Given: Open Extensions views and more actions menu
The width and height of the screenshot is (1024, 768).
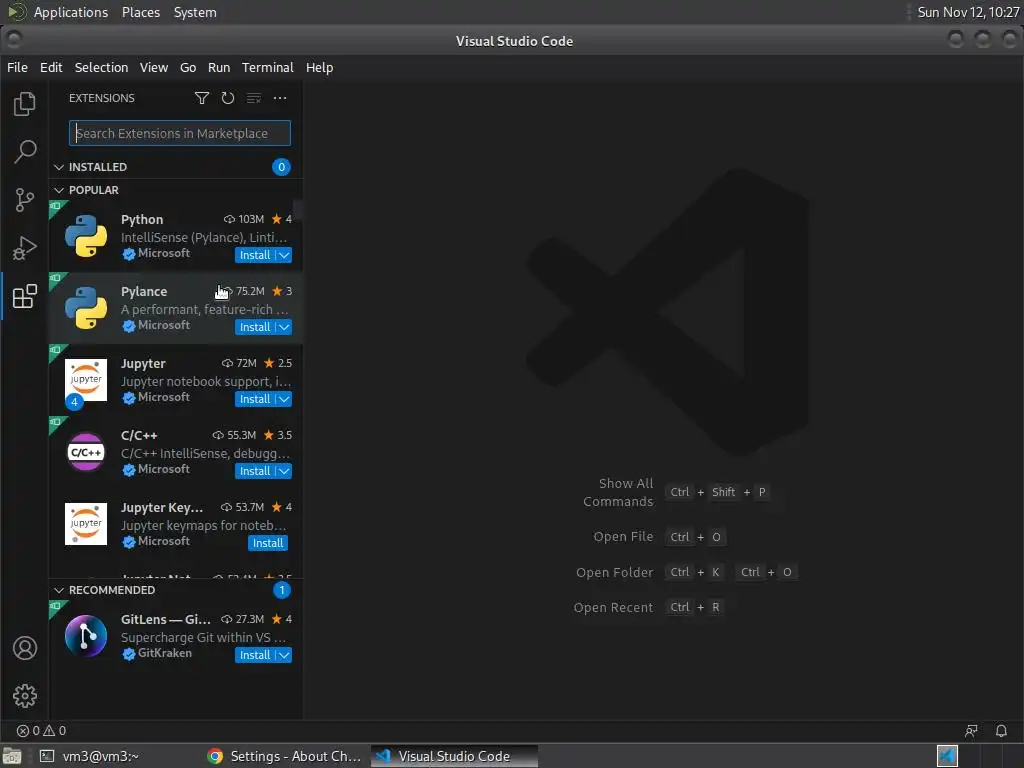Looking at the screenshot, I should (x=280, y=98).
